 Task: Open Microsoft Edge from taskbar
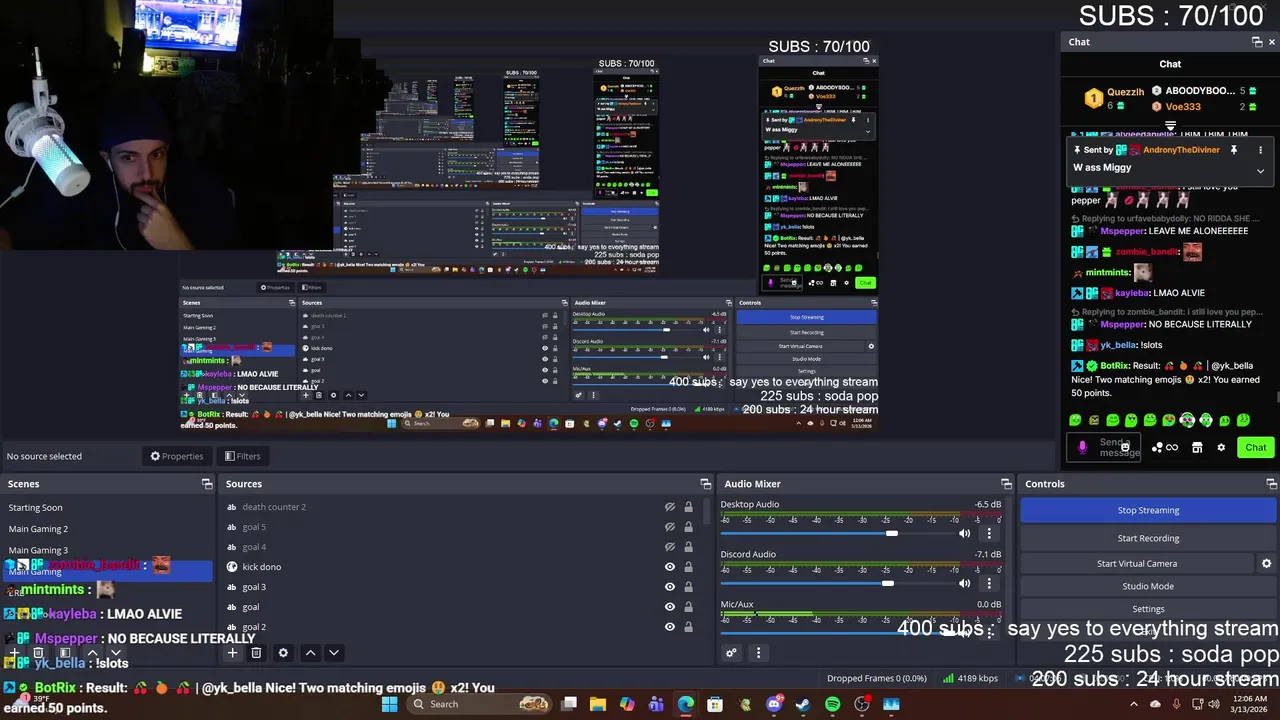[686, 705]
